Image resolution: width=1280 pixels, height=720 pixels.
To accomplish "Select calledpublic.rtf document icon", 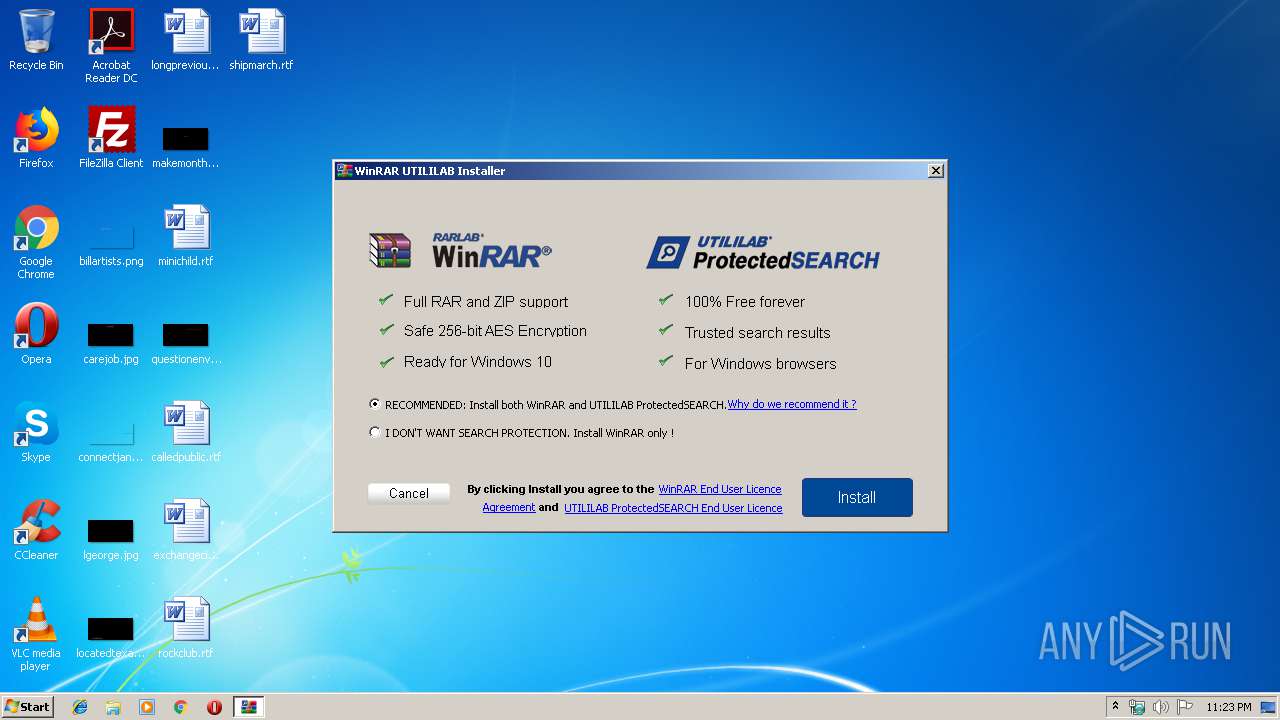I will click(186, 432).
